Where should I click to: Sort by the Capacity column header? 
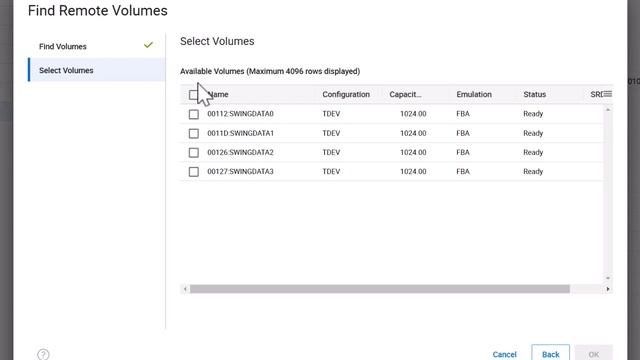(405, 94)
